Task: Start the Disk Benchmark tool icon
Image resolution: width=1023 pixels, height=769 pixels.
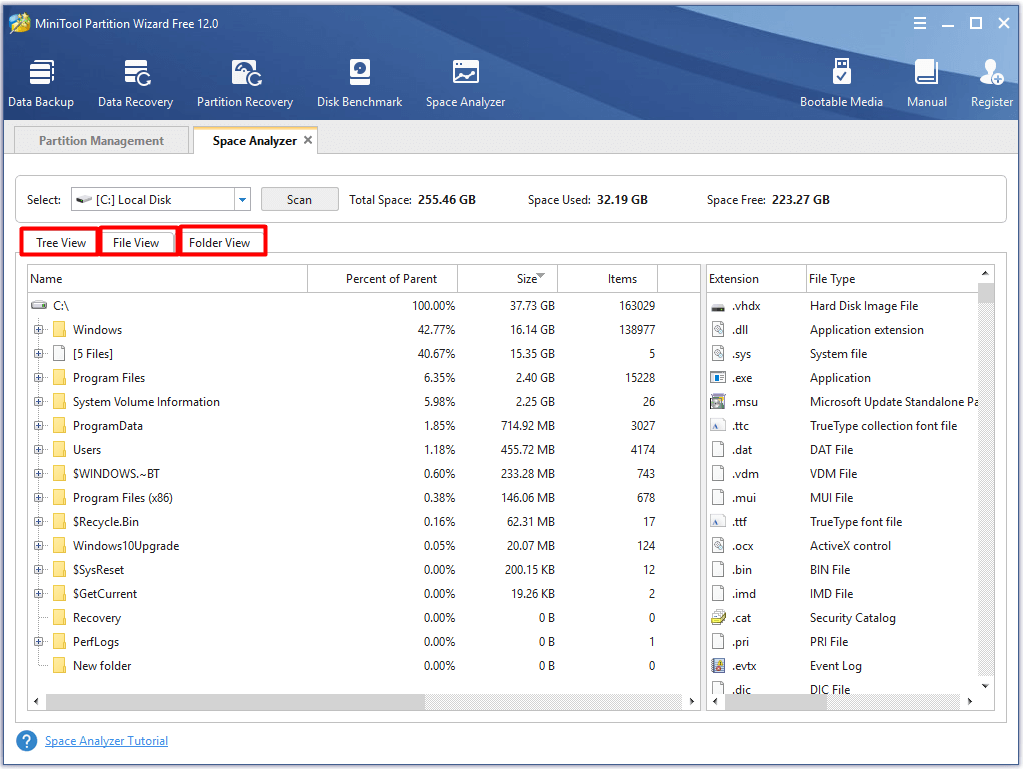Action: pos(359,72)
